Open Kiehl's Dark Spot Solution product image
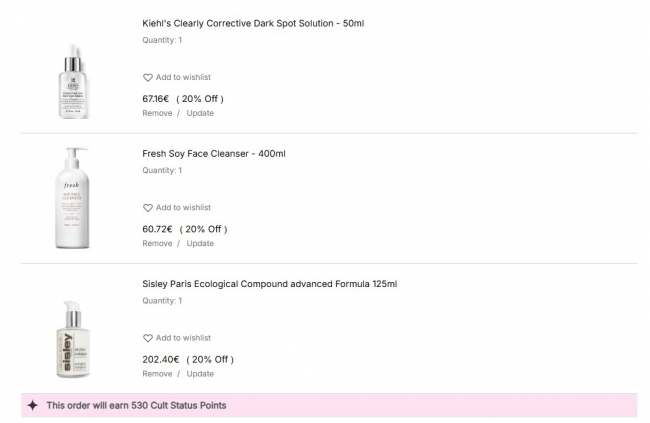650x423 pixels. tap(74, 81)
